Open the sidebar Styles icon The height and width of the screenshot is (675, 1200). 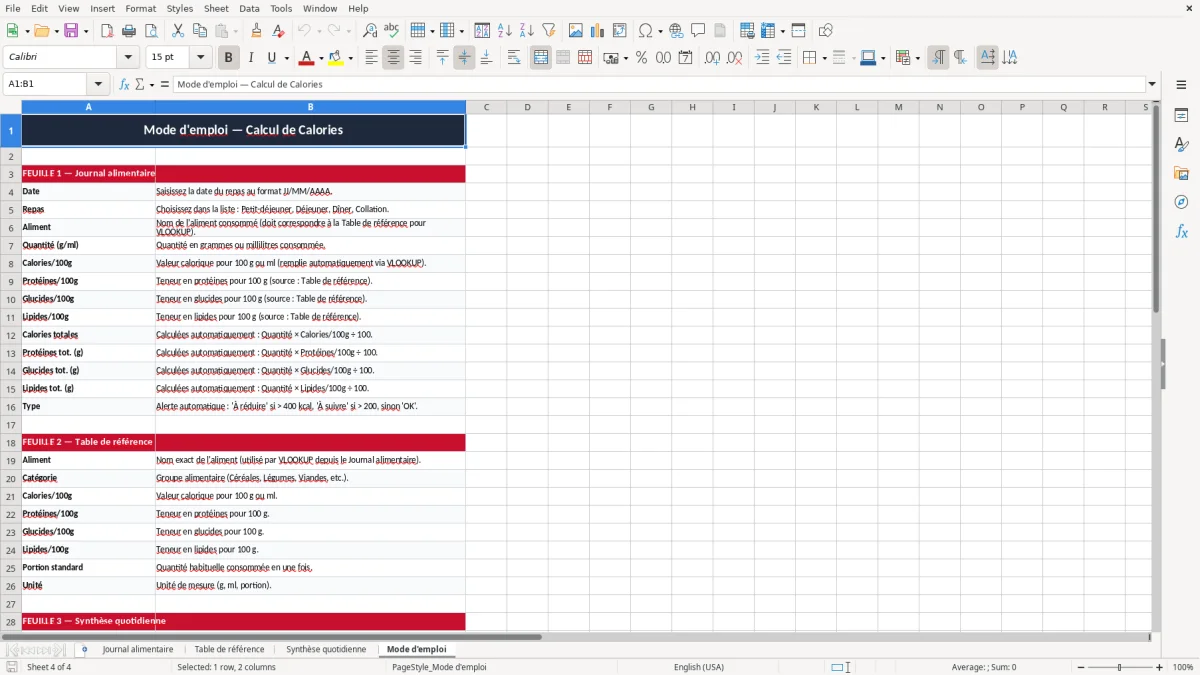[1181, 144]
